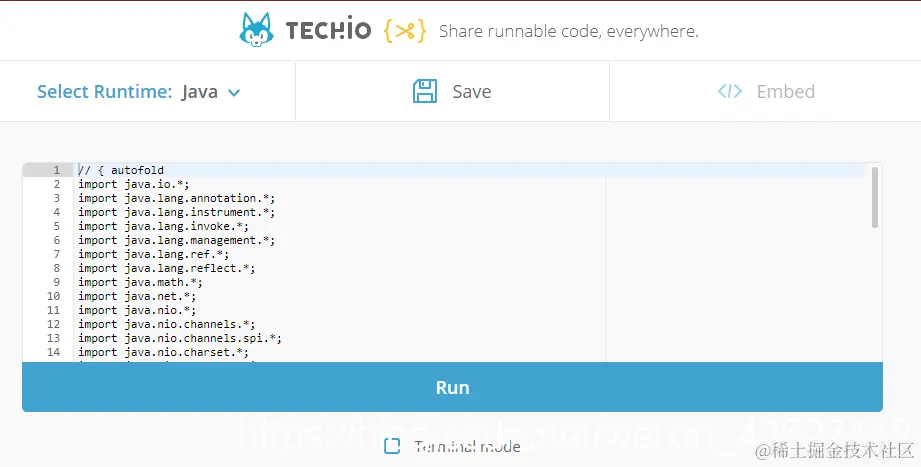Click line 'import java.lang.ref.*;'
The height and width of the screenshot is (467, 921).
(x=154, y=254)
